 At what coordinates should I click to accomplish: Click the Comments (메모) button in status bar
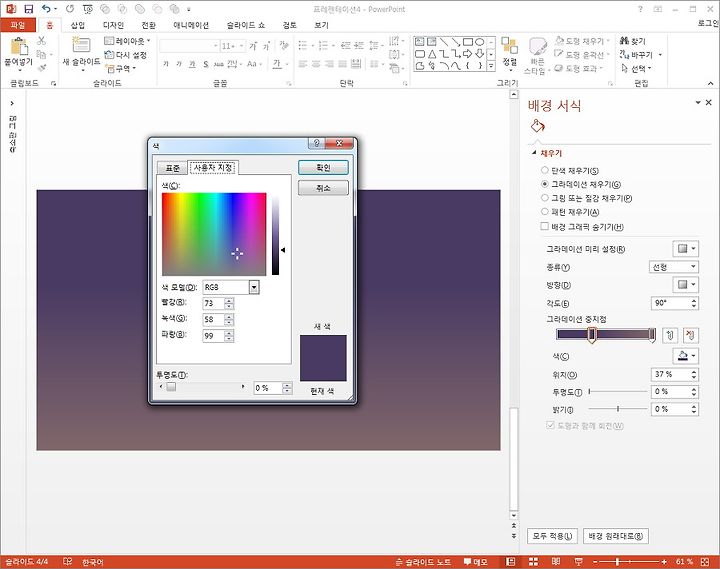475,562
